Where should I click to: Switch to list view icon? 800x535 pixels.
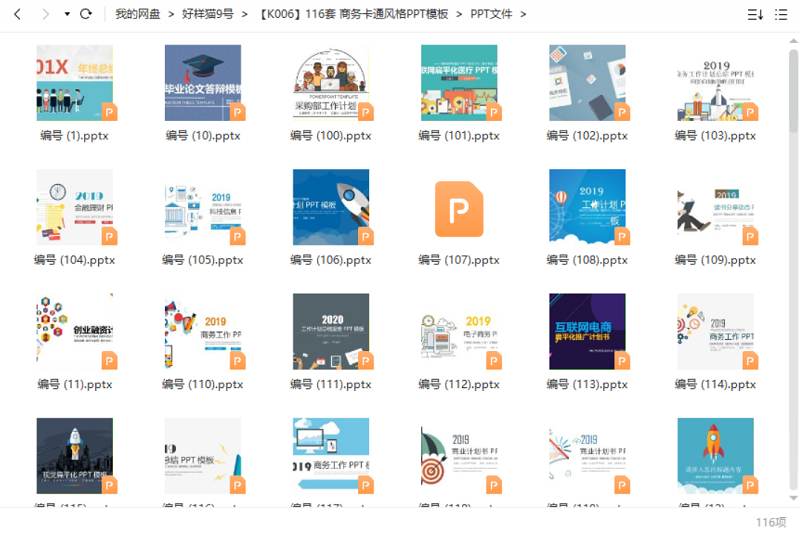783,14
